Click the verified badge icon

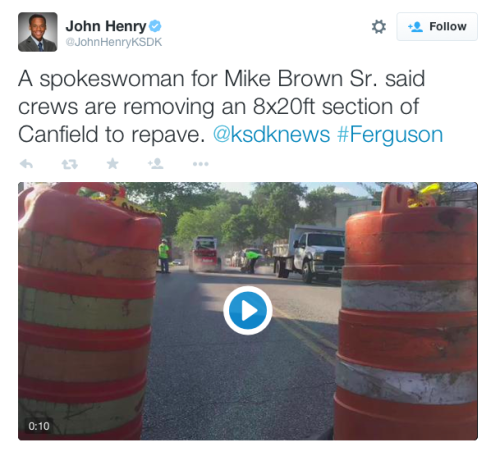coord(155,26)
